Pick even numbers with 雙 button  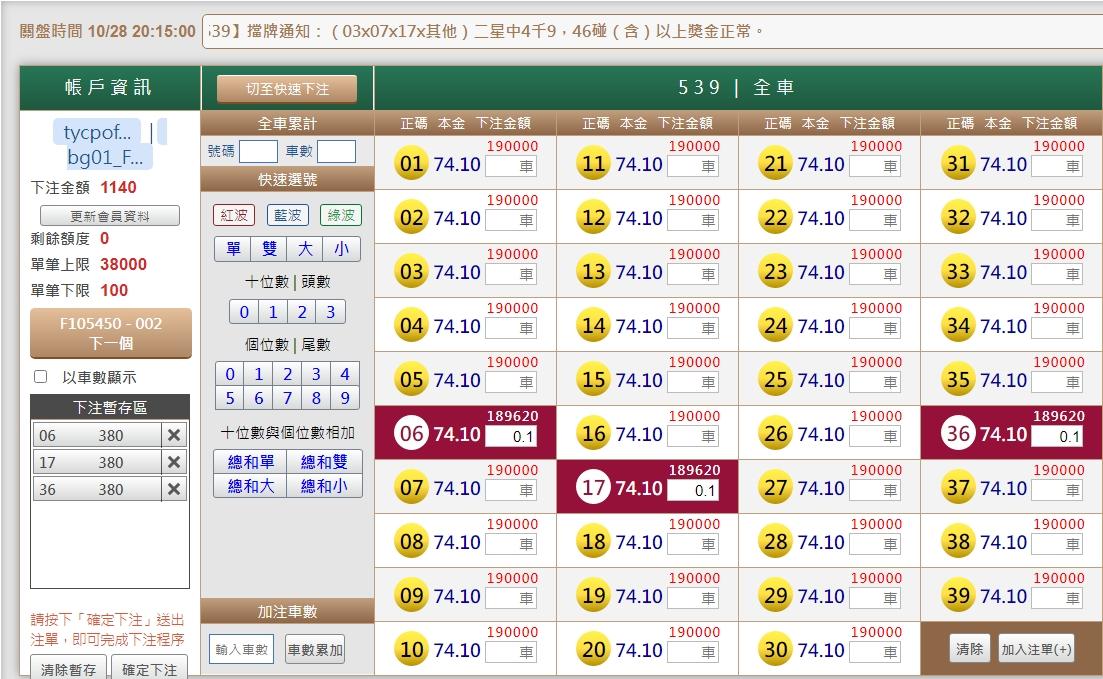pos(269,248)
